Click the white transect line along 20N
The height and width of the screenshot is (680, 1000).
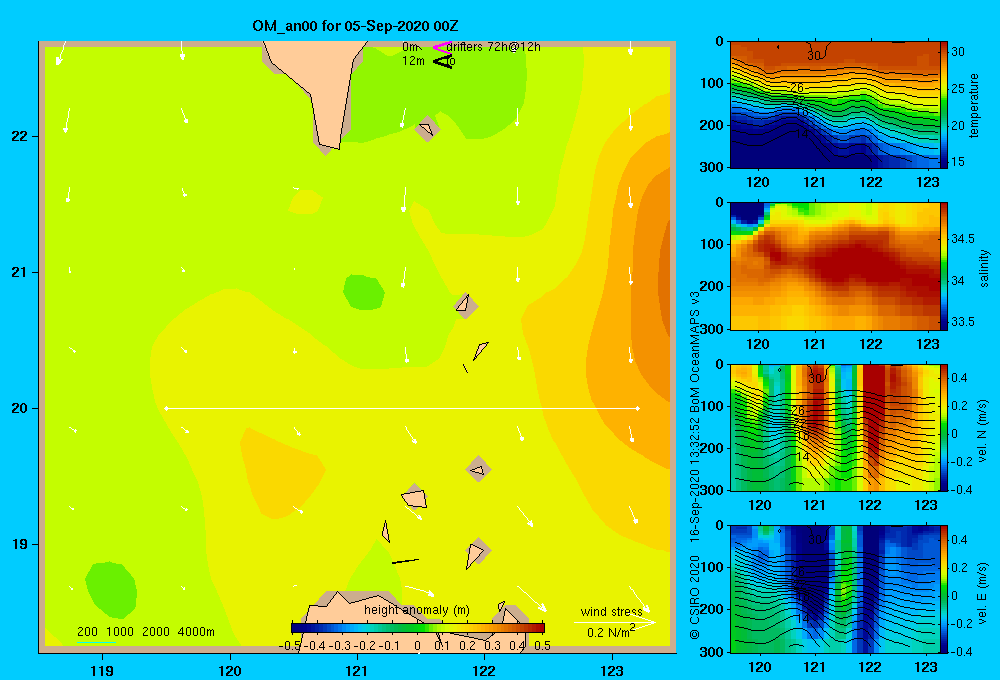[x=402, y=408]
